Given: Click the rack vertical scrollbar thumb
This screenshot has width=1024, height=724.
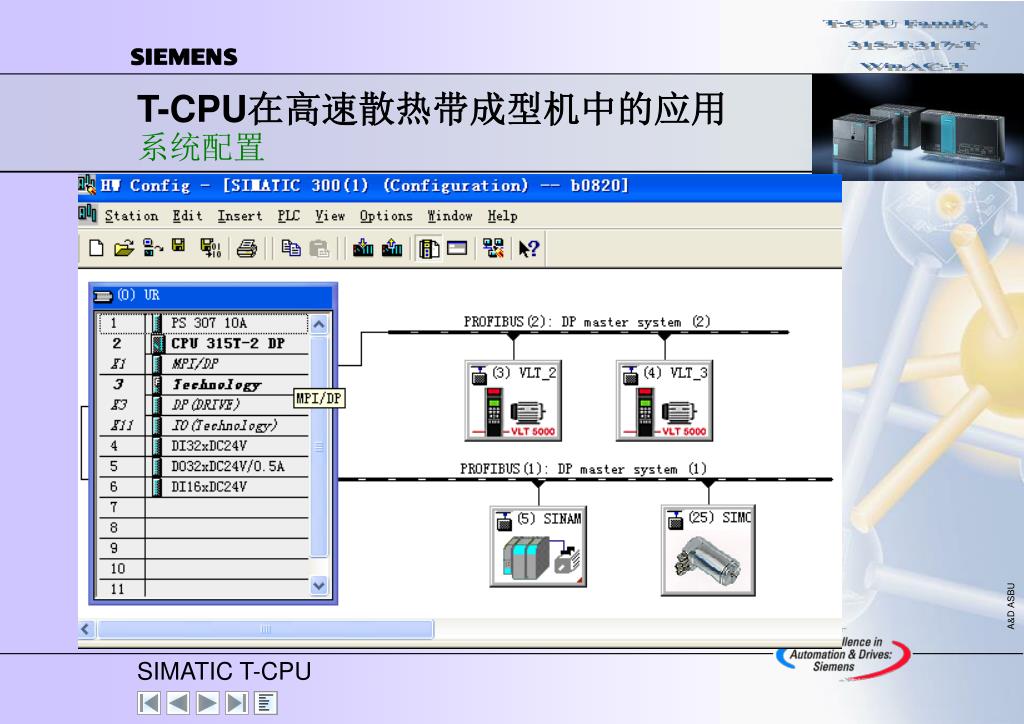Looking at the screenshot, I should 319,446.
